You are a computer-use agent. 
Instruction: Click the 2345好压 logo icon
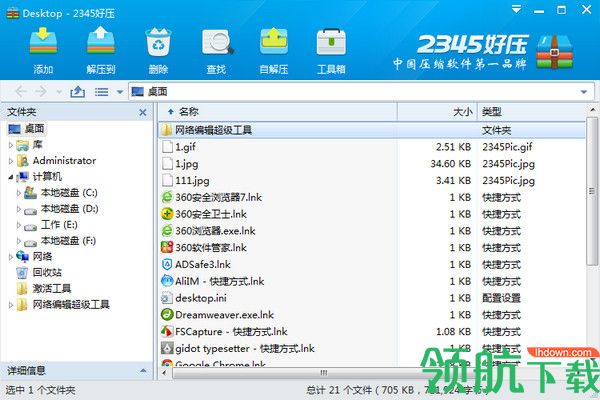pos(554,52)
